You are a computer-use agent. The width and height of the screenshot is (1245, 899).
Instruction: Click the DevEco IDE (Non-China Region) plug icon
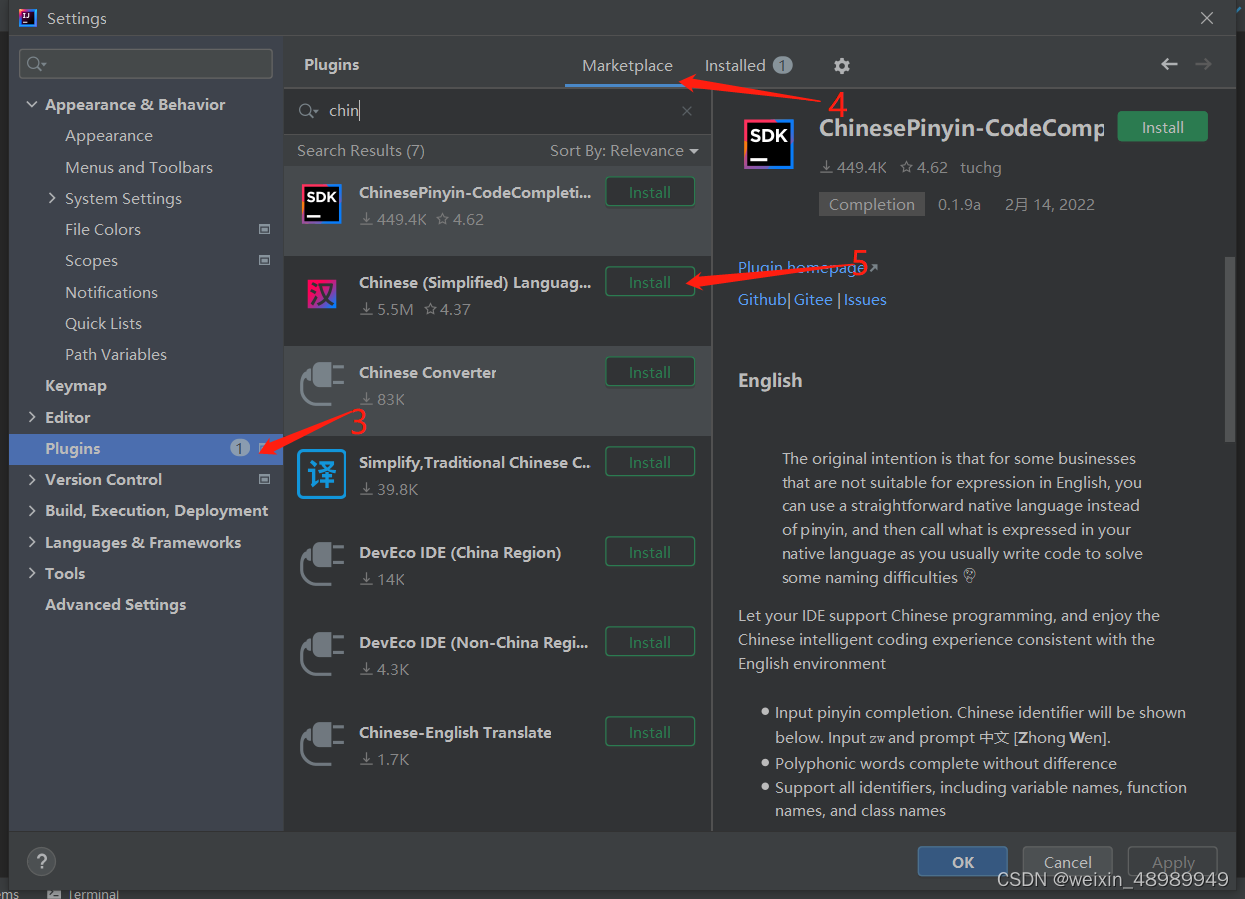tap(322, 655)
